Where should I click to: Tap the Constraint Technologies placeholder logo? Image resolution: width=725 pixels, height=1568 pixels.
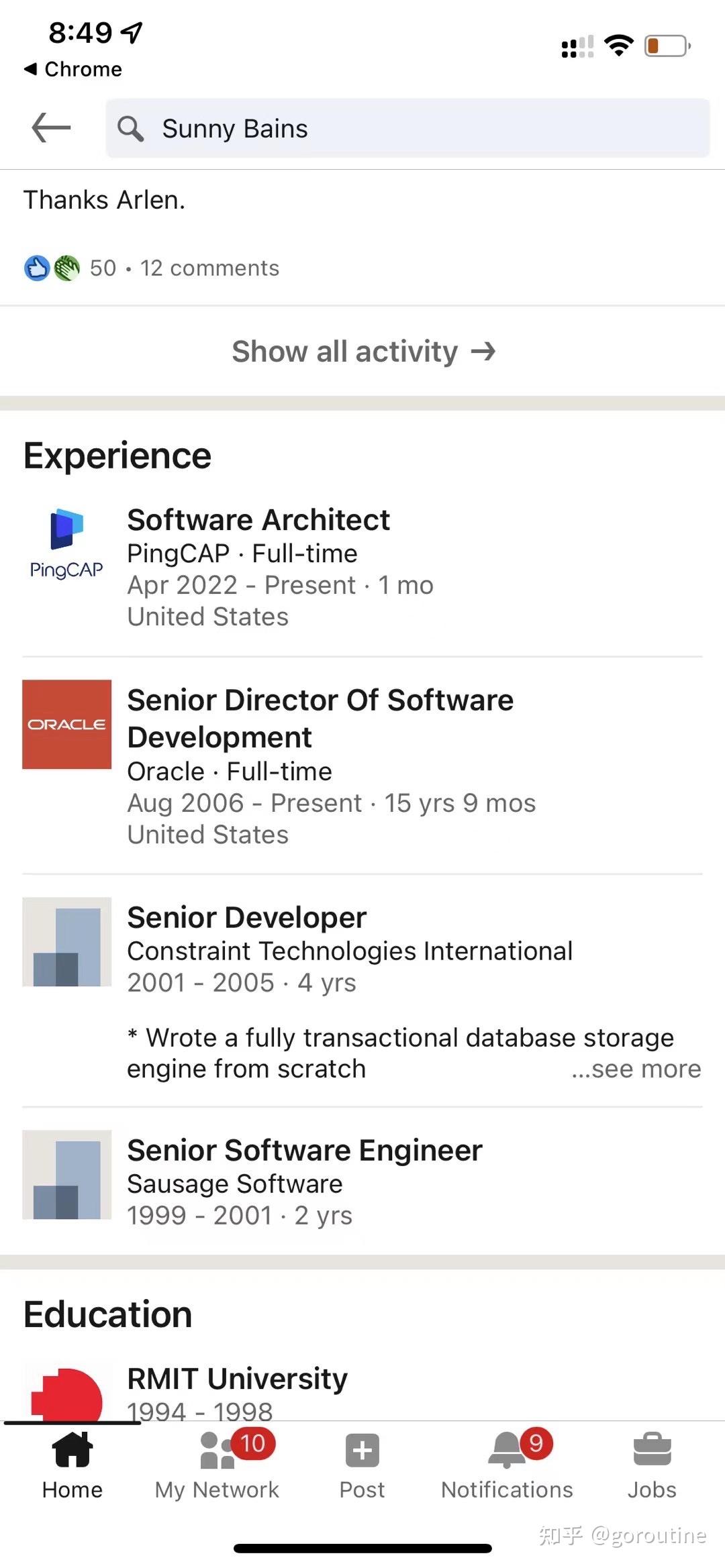[66, 943]
